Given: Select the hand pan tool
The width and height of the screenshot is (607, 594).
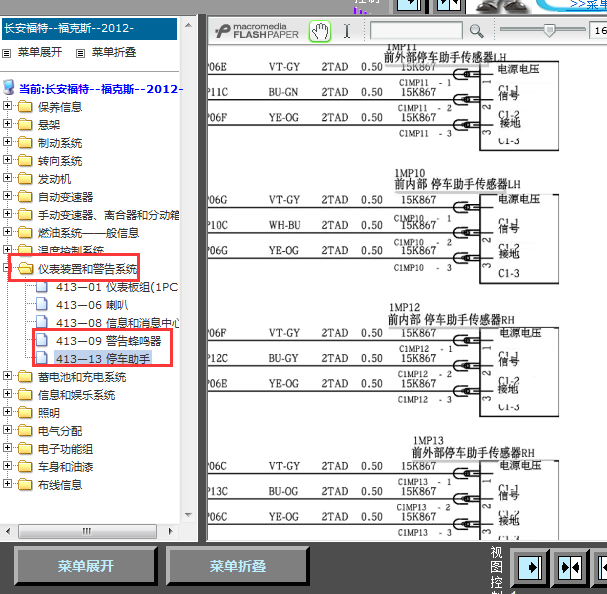Looking at the screenshot, I should click(320, 31).
